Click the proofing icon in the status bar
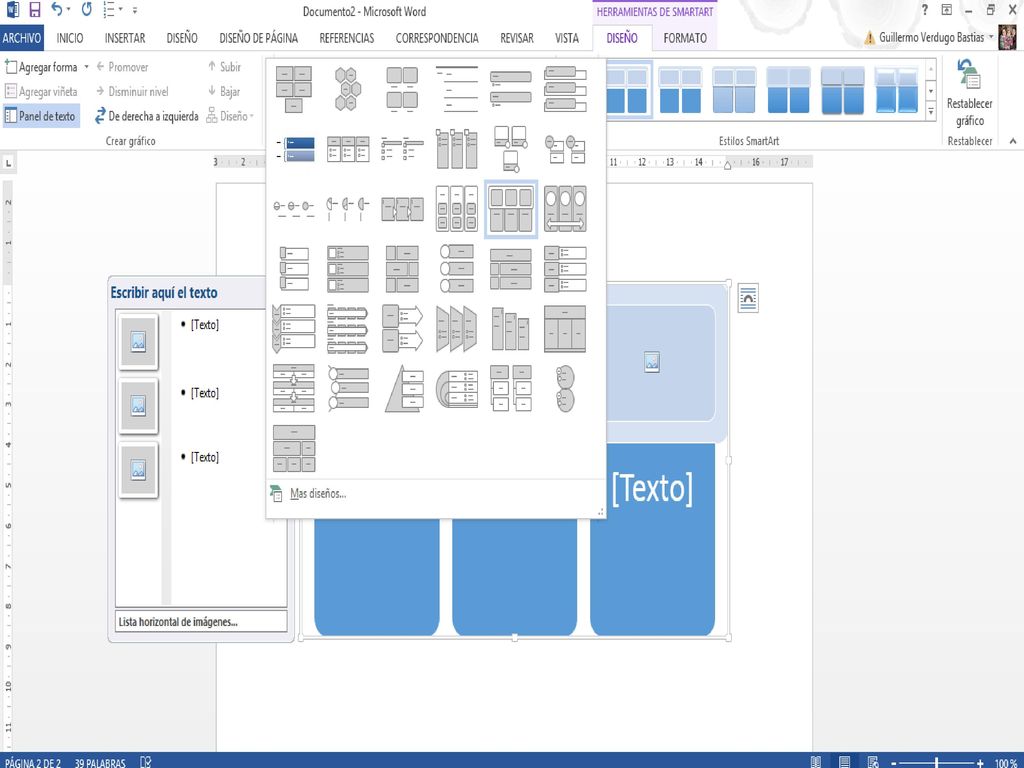Image resolution: width=1024 pixels, height=768 pixels. pyautogui.click(x=146, y=762)
